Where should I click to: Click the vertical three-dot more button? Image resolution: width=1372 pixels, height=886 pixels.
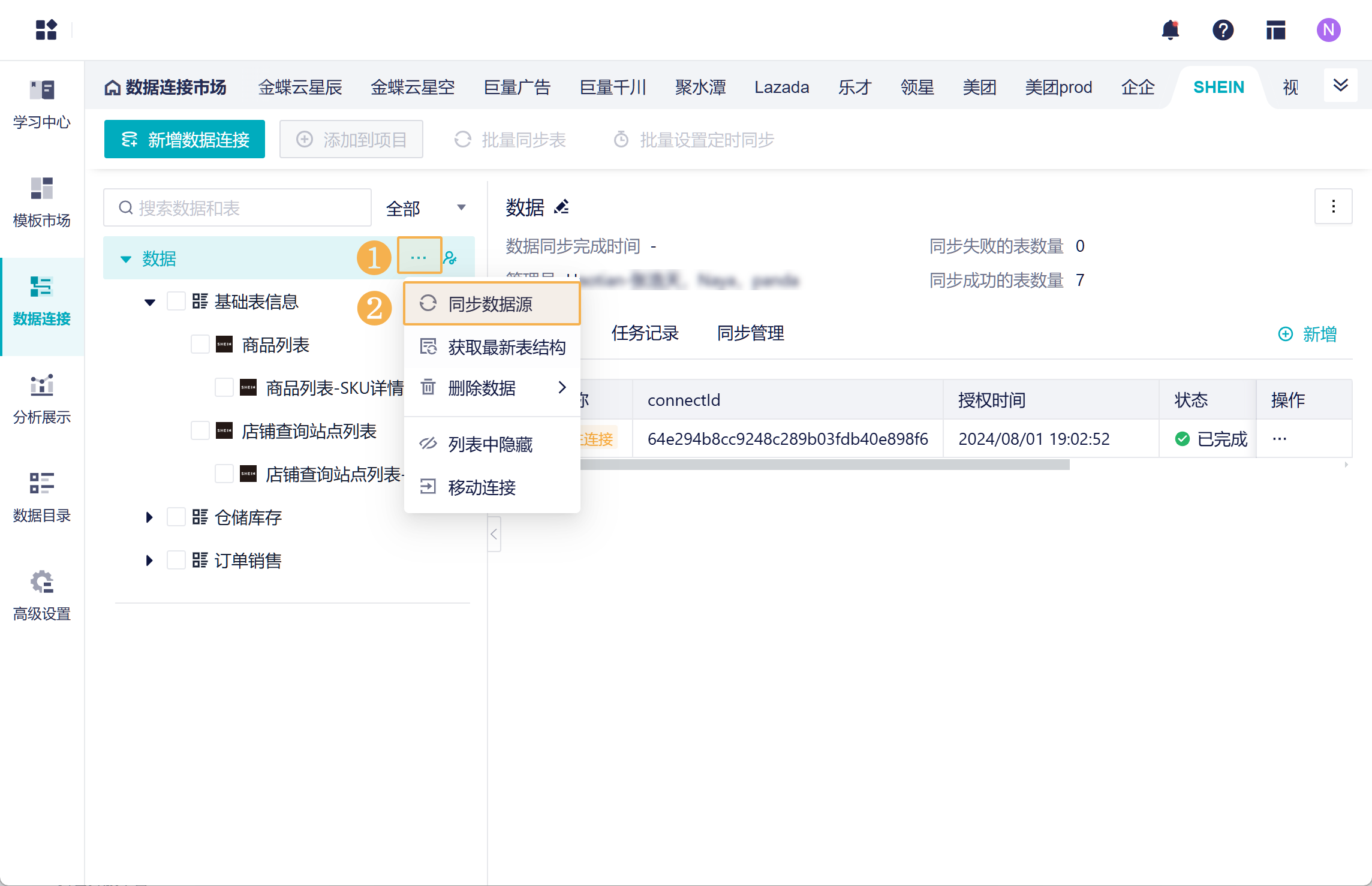pos(1333,207)
